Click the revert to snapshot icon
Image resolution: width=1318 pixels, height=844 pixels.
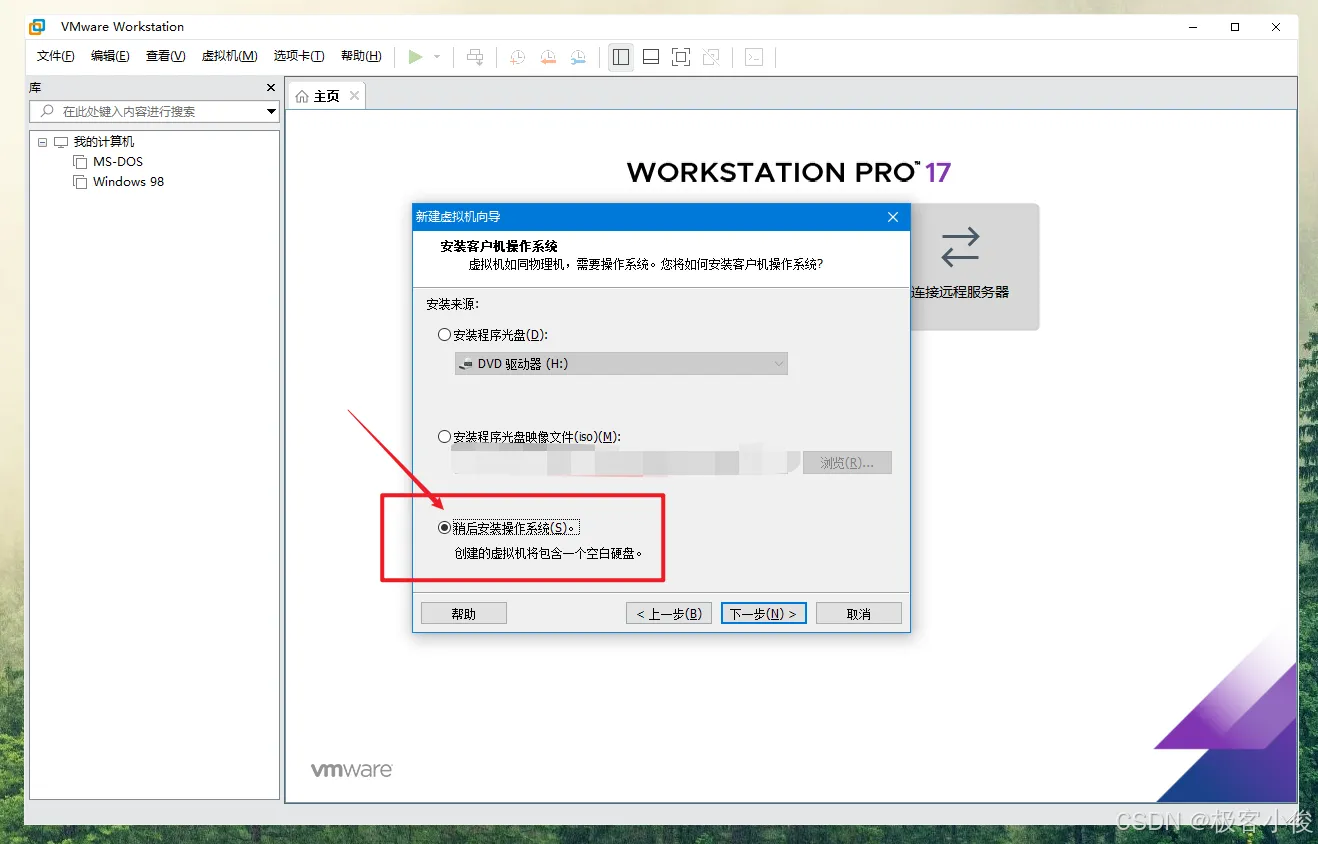pyautogui.click(x=548, y=57)
